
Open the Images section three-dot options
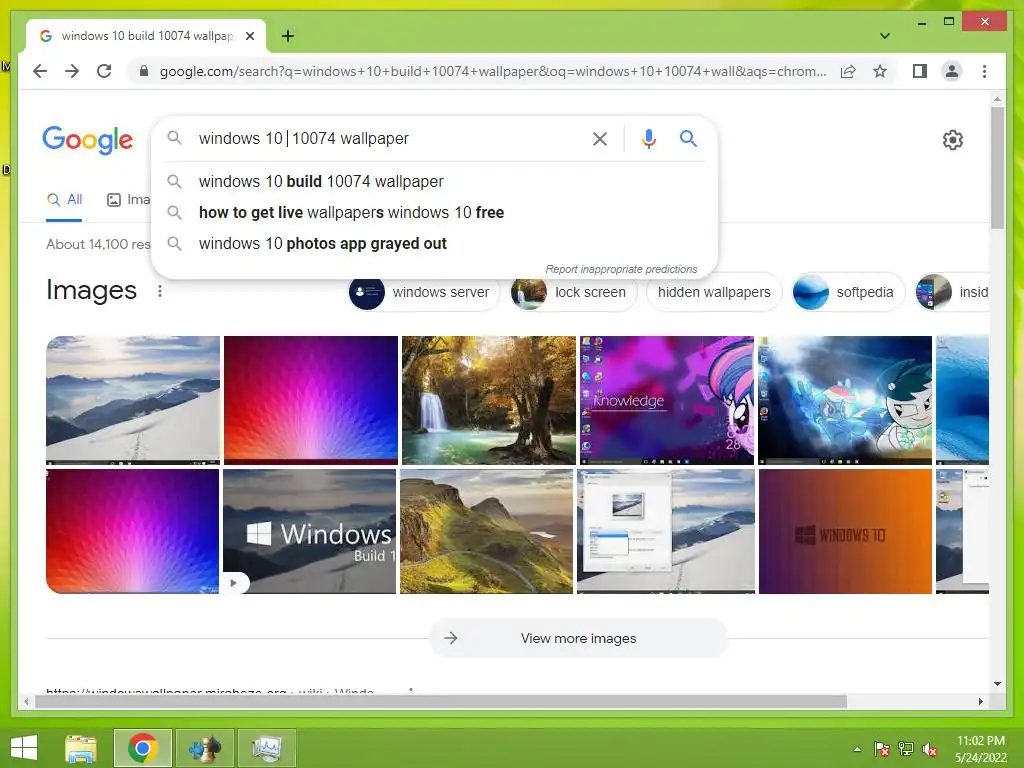point(160,291)
